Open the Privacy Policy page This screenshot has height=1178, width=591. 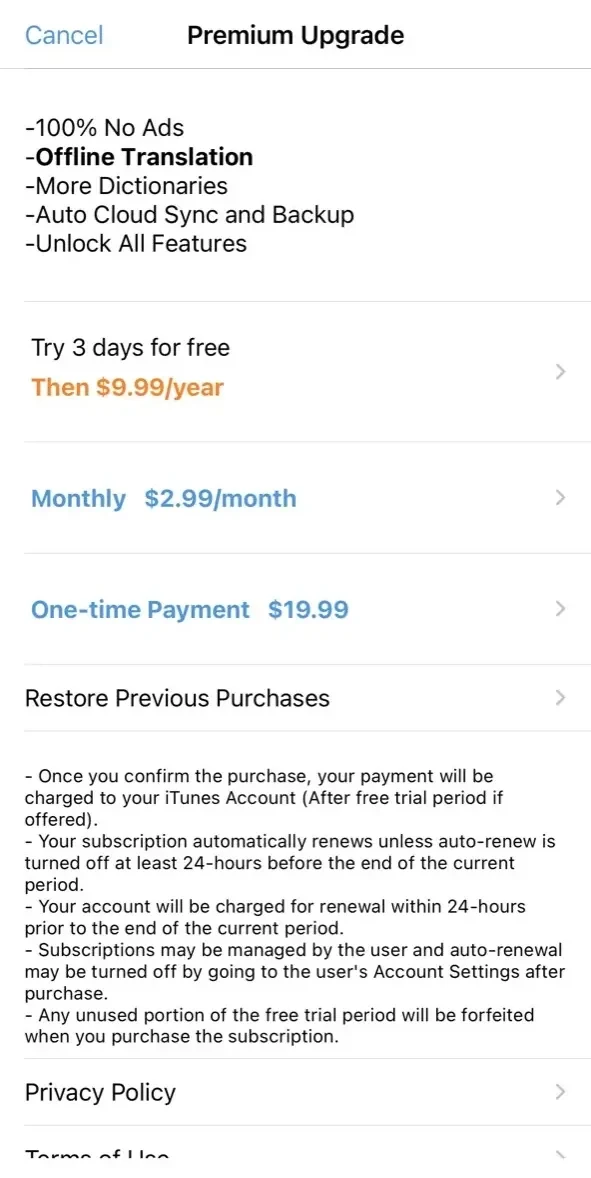(295, 1092)
